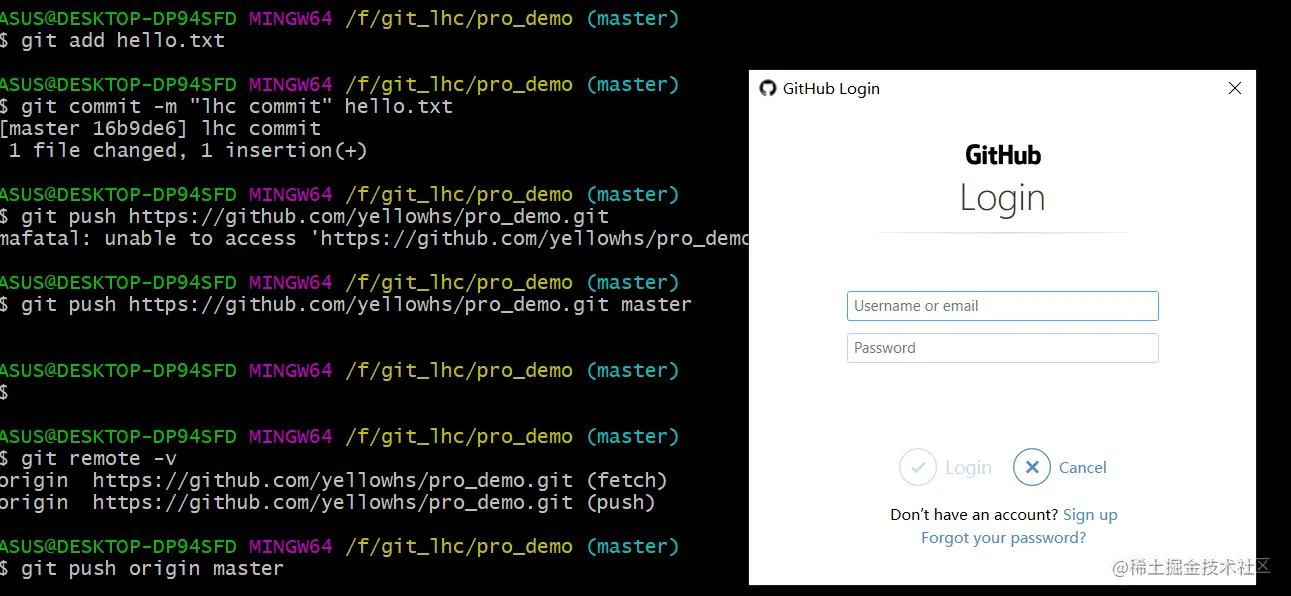The image size is (1291, 596).
Task: Click the 'GitHub Login' window title text
Action: [831, 88]
